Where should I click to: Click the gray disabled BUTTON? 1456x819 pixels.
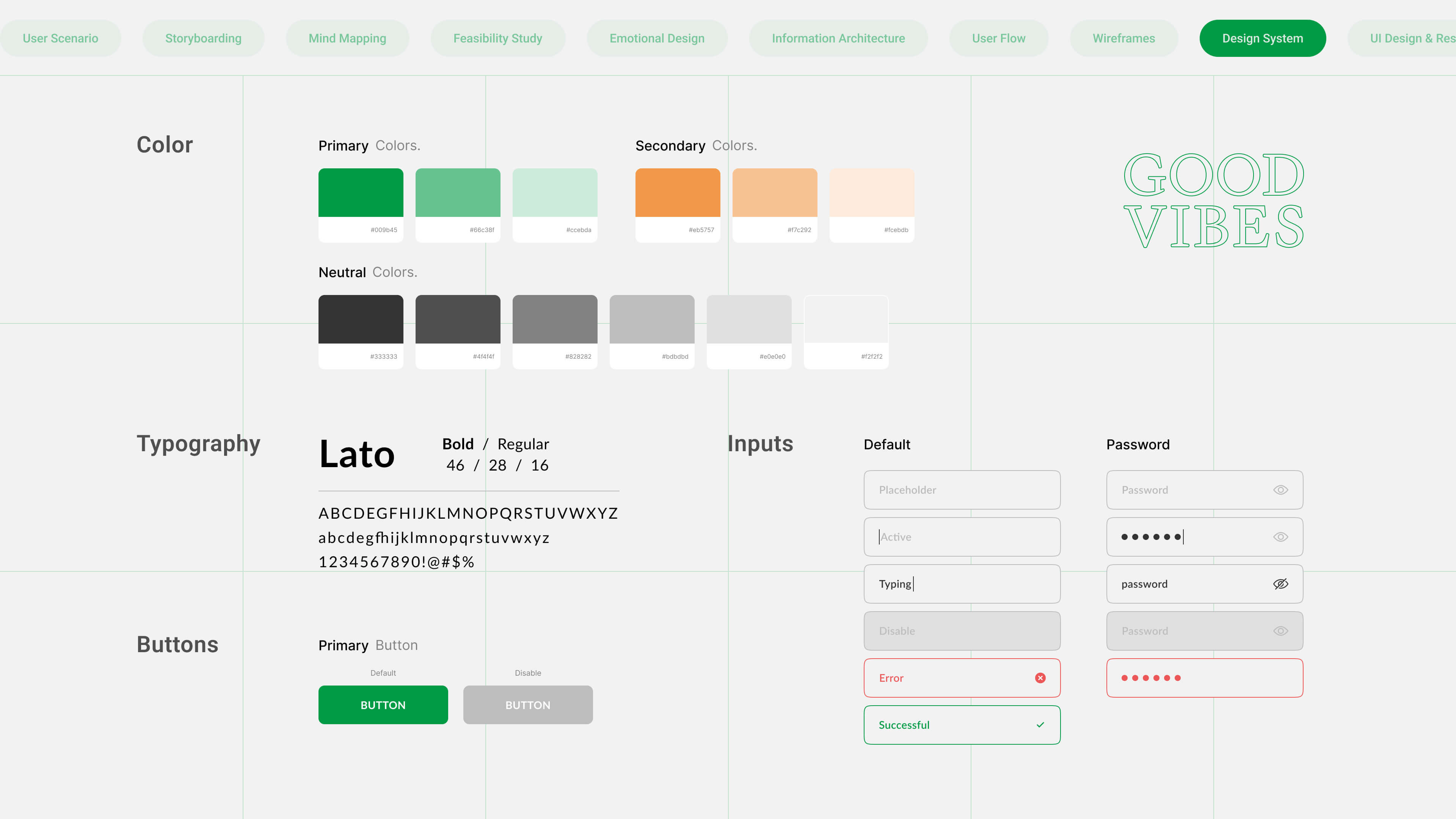(x=527, y=705)
